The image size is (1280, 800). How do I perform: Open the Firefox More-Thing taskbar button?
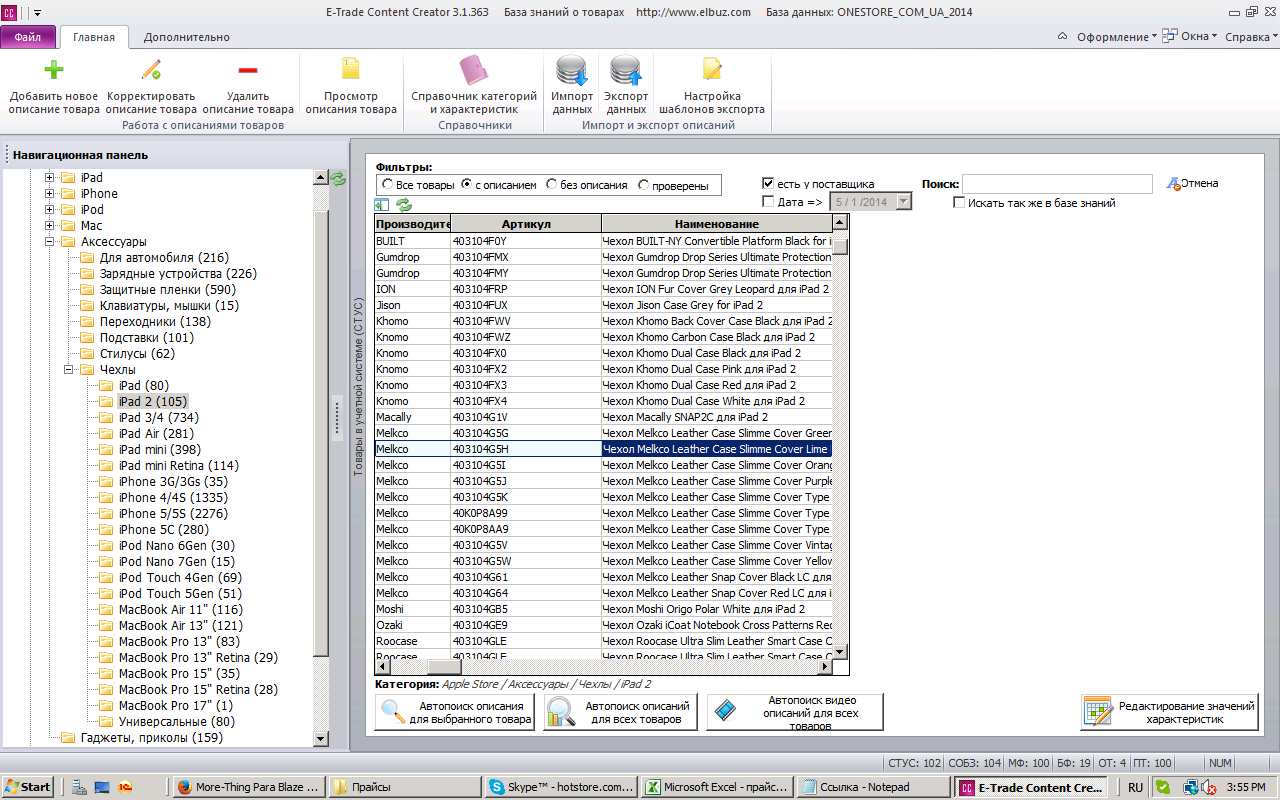(248, 787)
